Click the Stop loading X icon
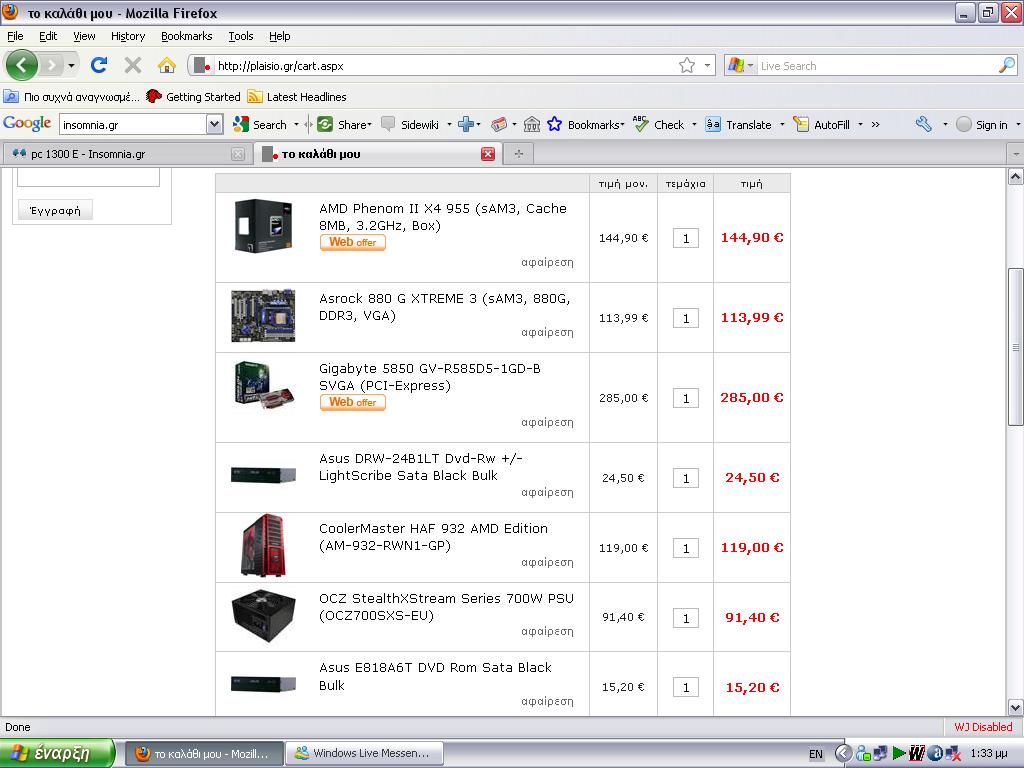 (x=133, y=65)
